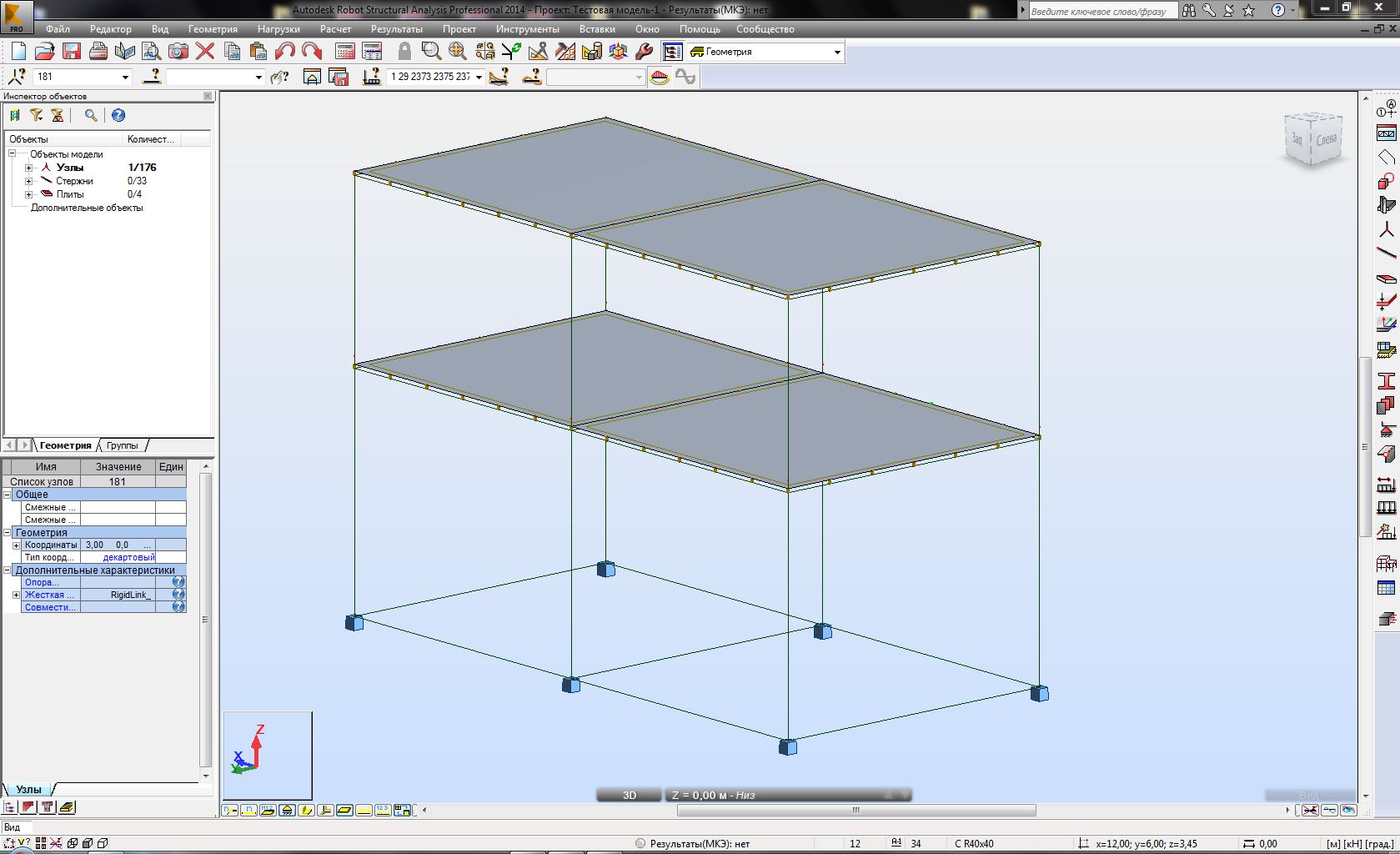Toggle node numbers display button

[x=230, y=810]
